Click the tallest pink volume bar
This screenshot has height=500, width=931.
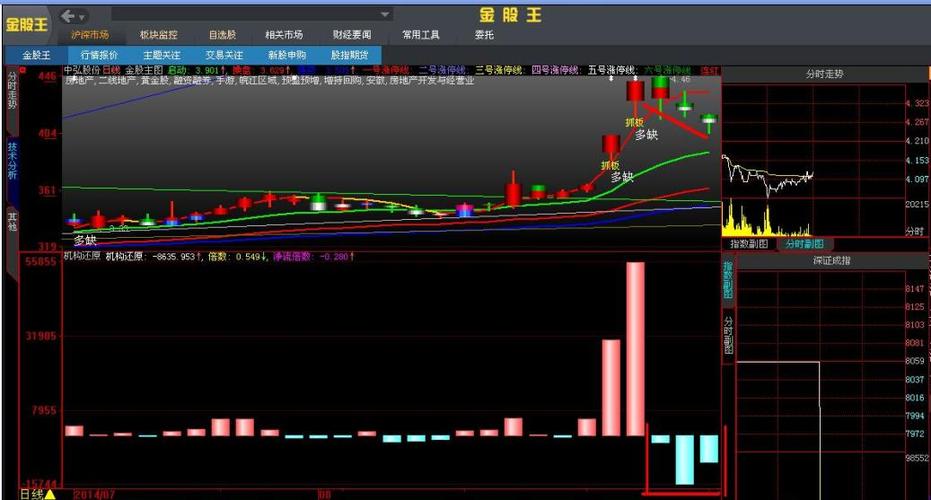[635, 349]
